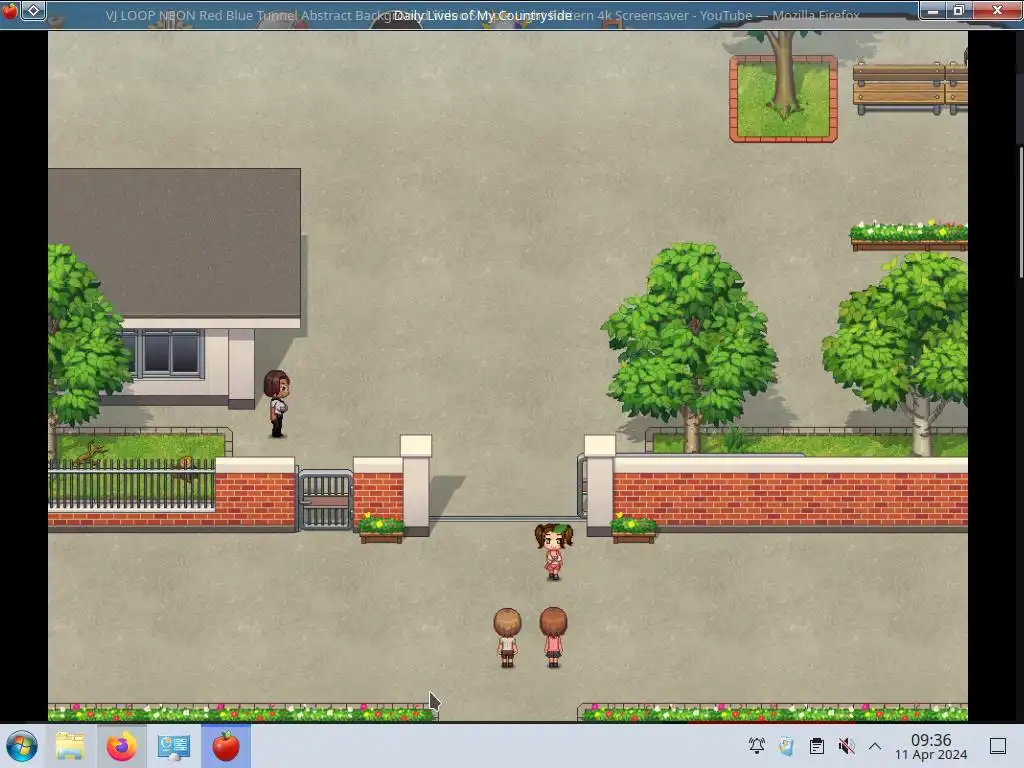Click the show desktop button
This screenshot has height=768, width=1024.
998,746
